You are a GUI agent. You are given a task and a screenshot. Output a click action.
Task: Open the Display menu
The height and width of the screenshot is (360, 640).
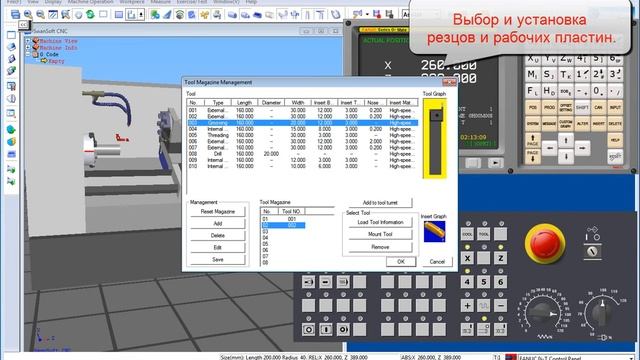pyautogui.click(x=53, y=2)
